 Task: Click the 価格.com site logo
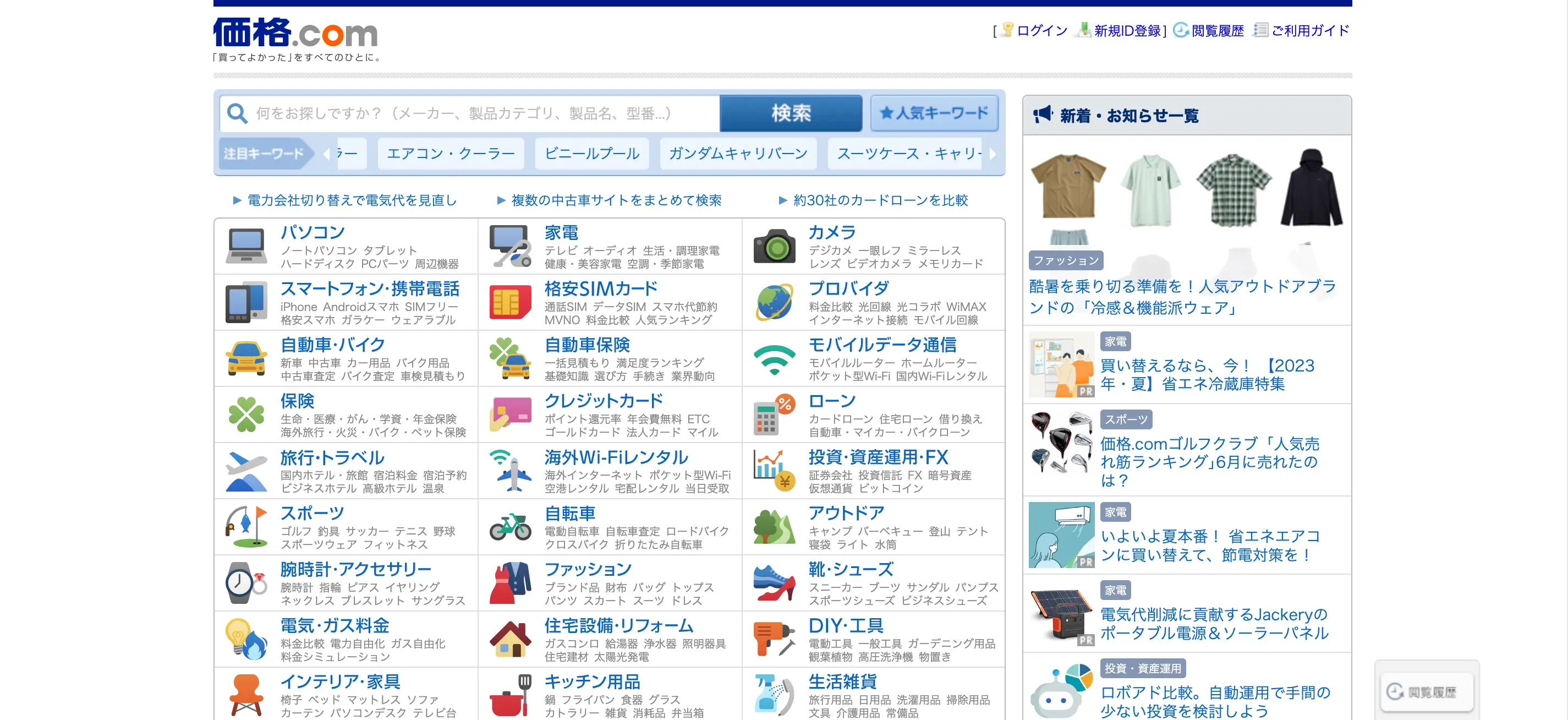point(295,32)
